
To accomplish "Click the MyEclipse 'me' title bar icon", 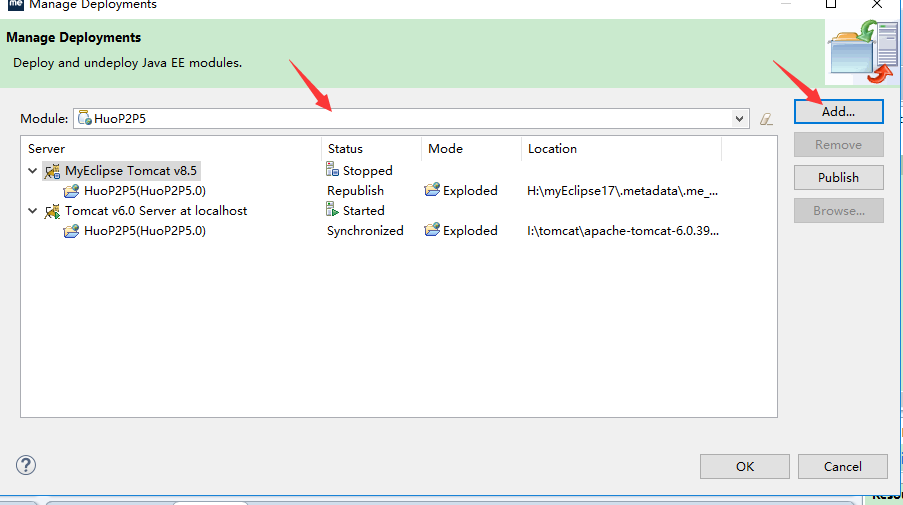I will [16, 5].
